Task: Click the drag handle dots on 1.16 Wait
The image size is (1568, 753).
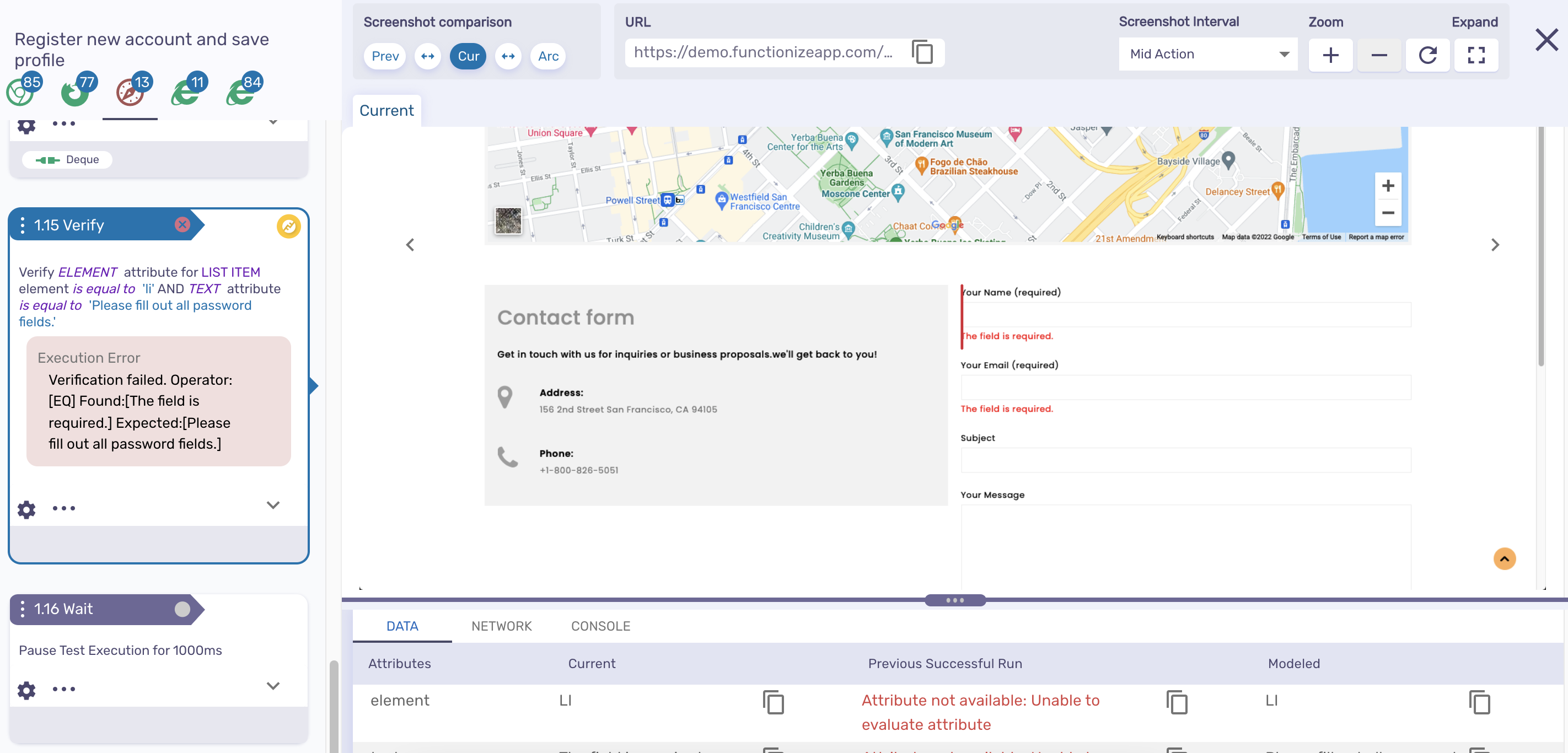Action: 23,609
